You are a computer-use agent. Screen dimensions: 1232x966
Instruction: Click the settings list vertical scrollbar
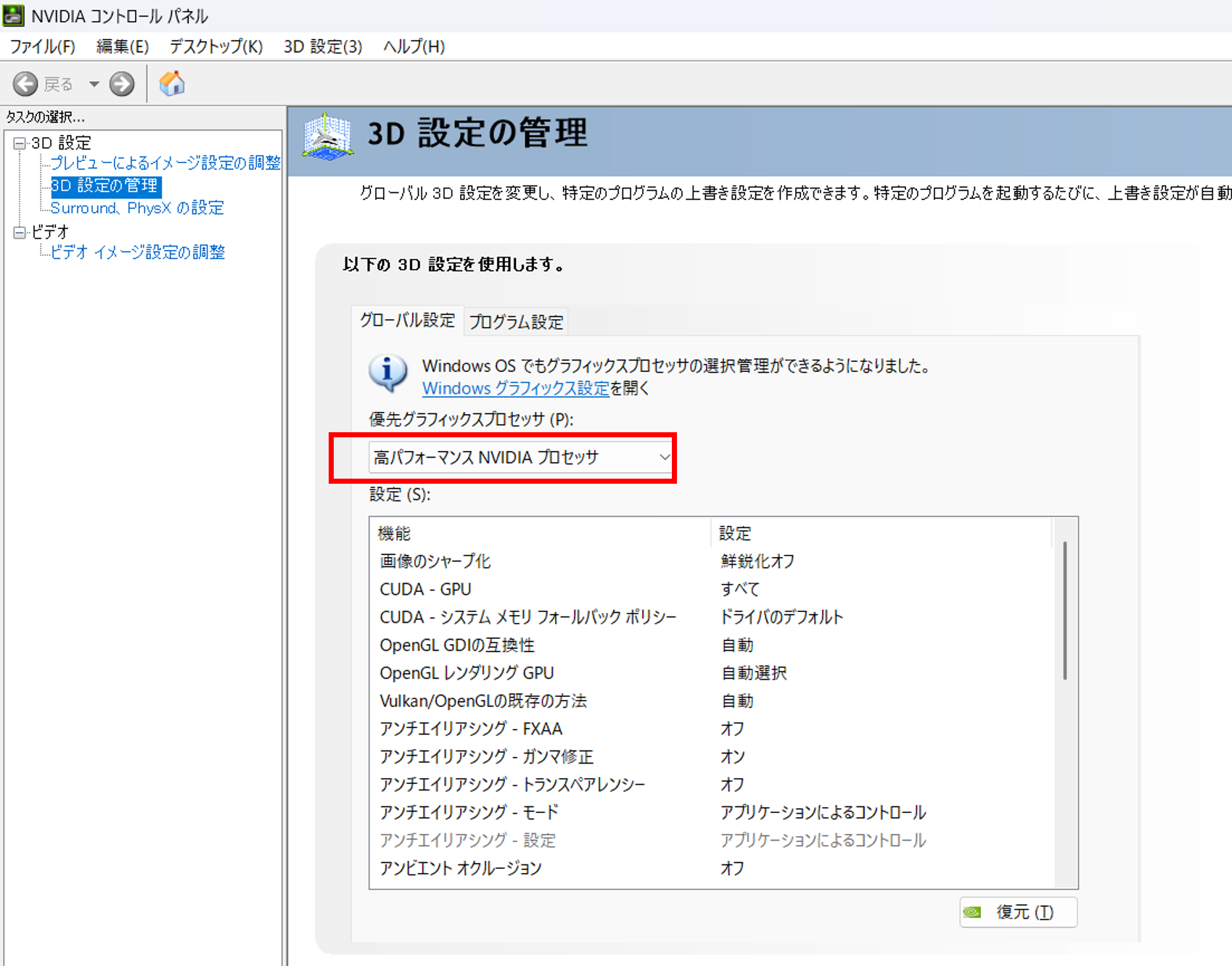point(1065,611)
